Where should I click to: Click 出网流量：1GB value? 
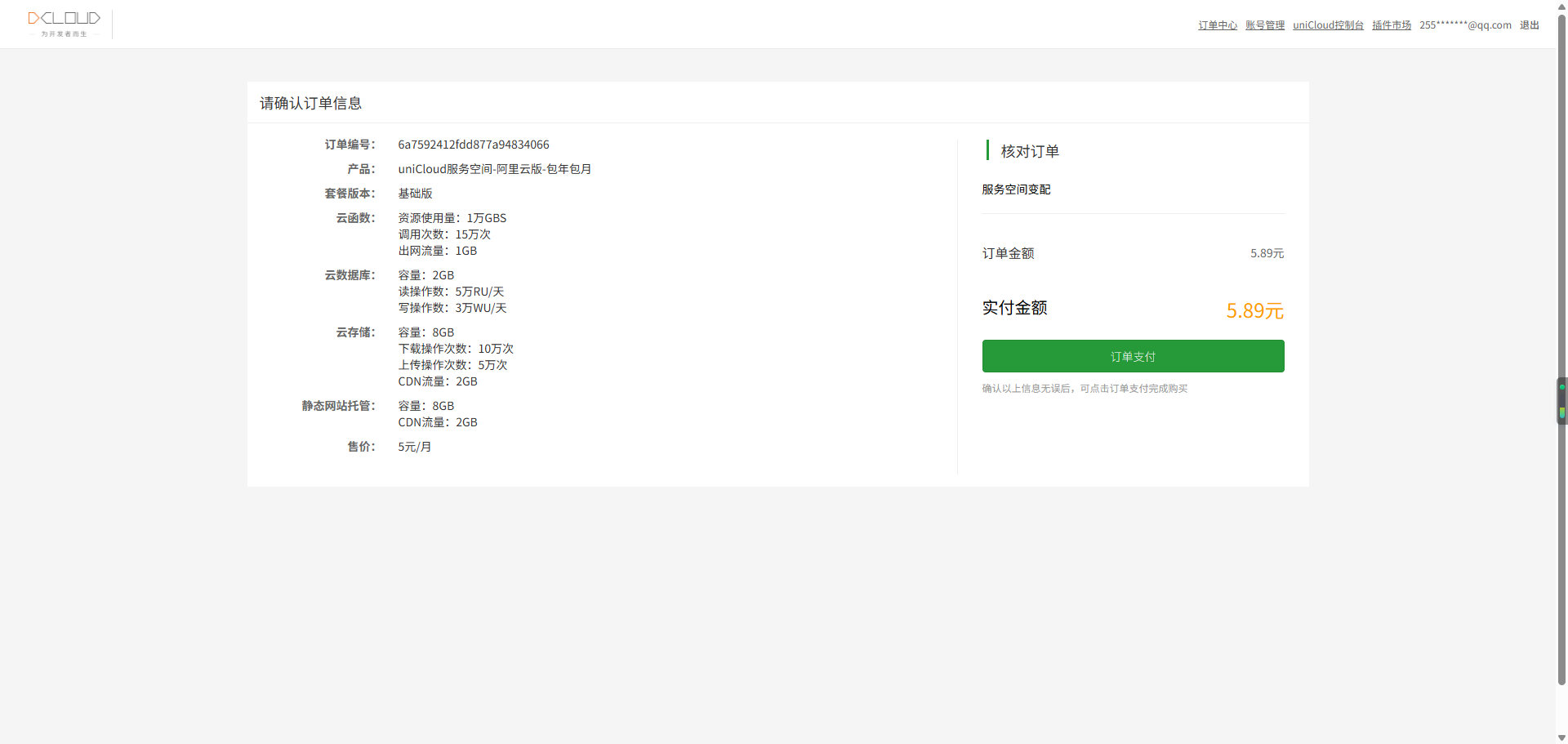[x=438, y=251]
